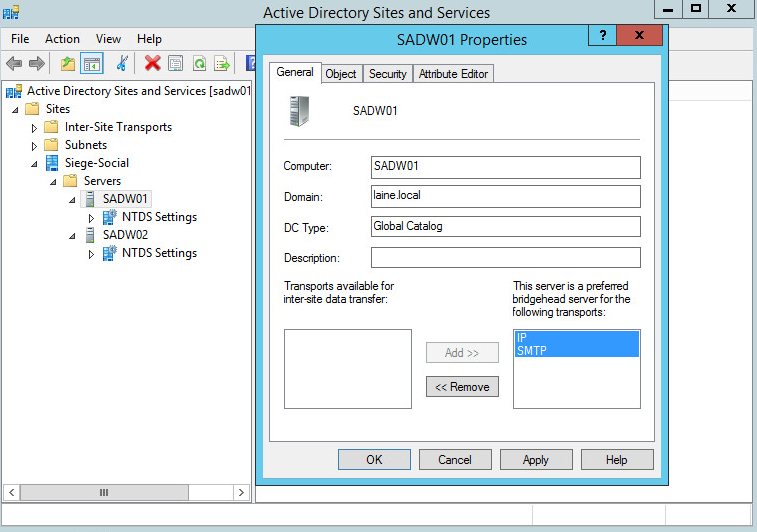Click the Back arrow toolbar icon

click(x=14, y=63)
